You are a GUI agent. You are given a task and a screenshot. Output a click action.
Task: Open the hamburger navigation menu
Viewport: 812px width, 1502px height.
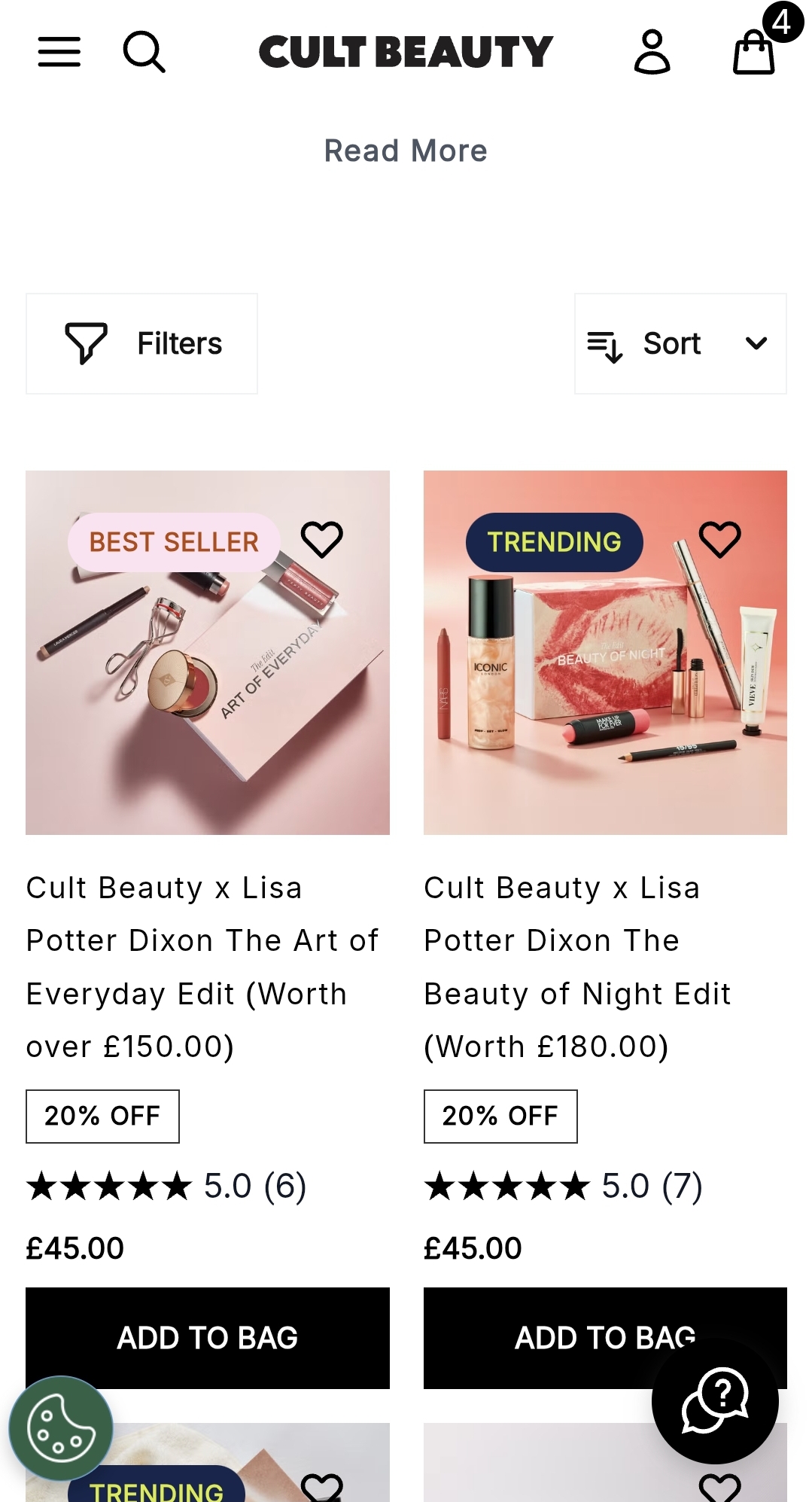coord(59,52)
